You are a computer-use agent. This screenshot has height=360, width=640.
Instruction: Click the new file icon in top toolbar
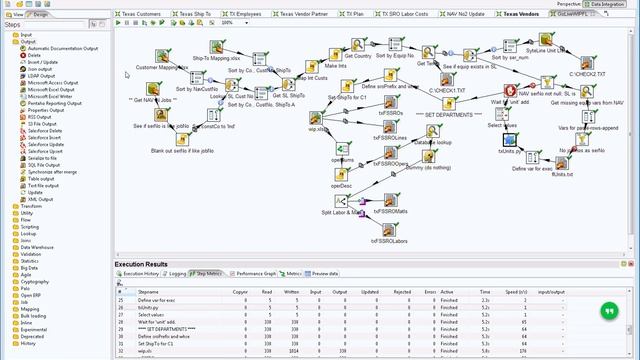click(8, 4)
